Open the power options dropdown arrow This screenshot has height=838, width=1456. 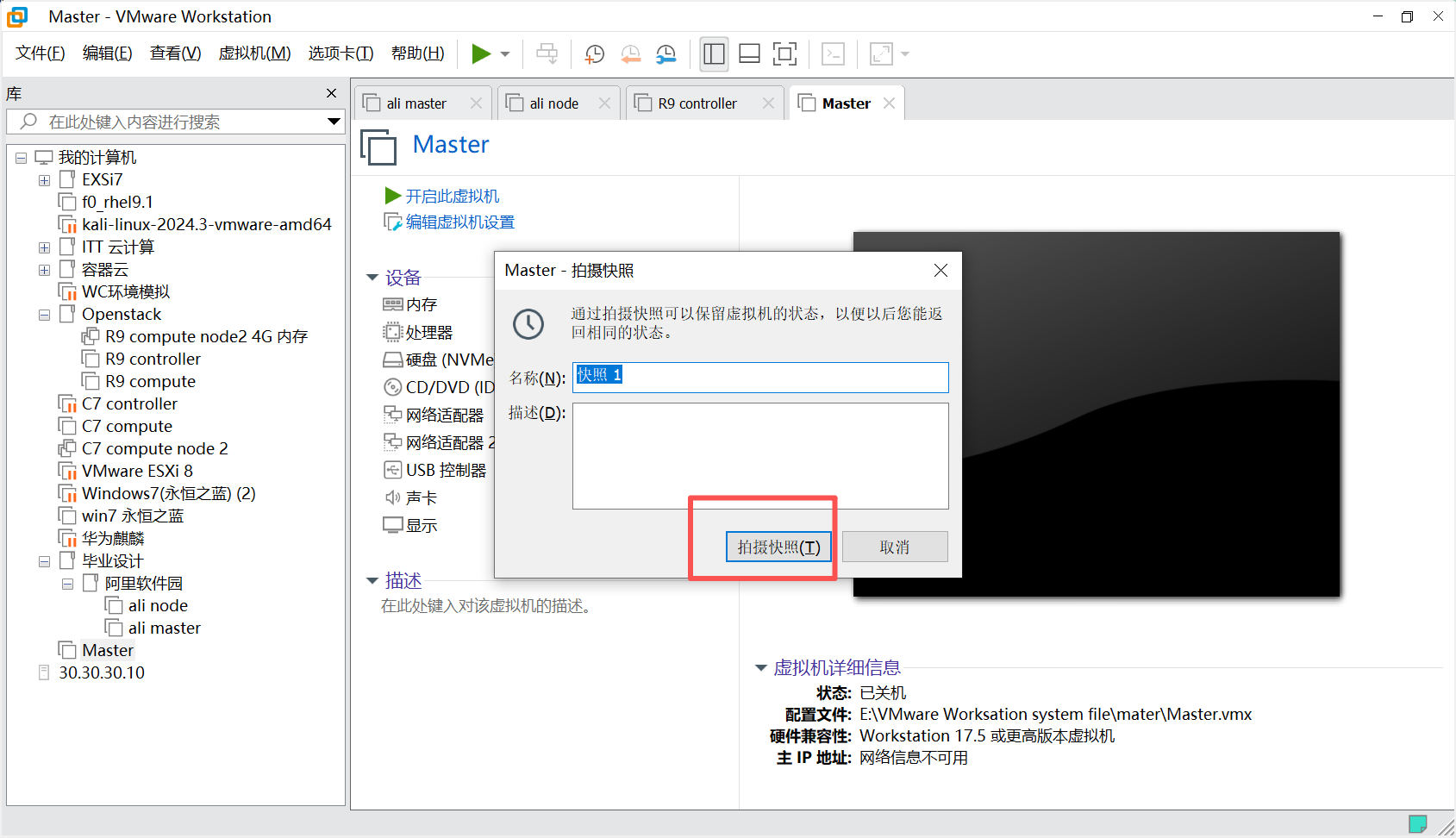505,54
